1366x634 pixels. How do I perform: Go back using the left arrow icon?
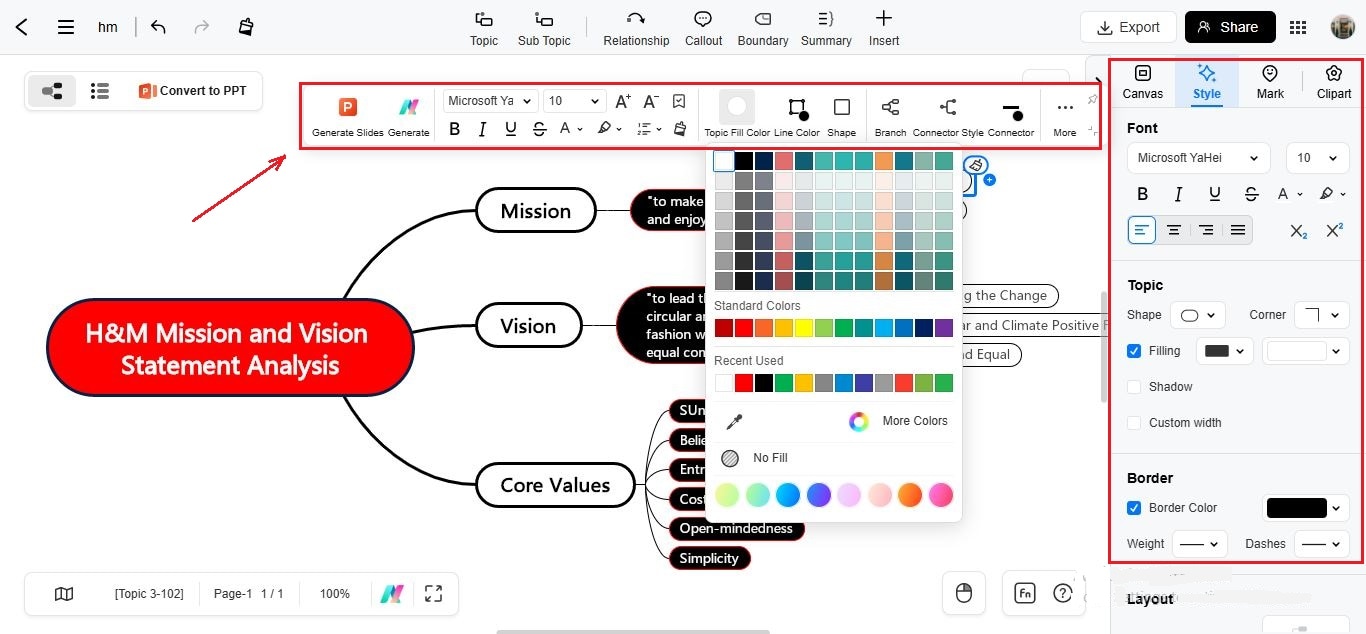pos(22,27)
